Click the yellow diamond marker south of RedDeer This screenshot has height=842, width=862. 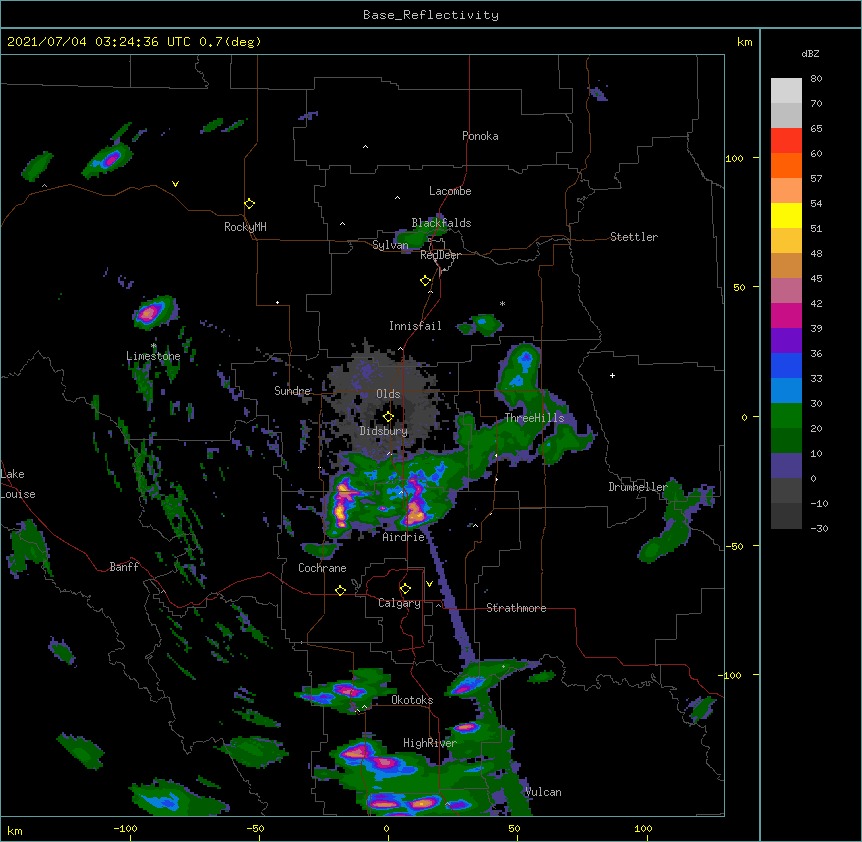pyautogui.click(x=426, y=281)
